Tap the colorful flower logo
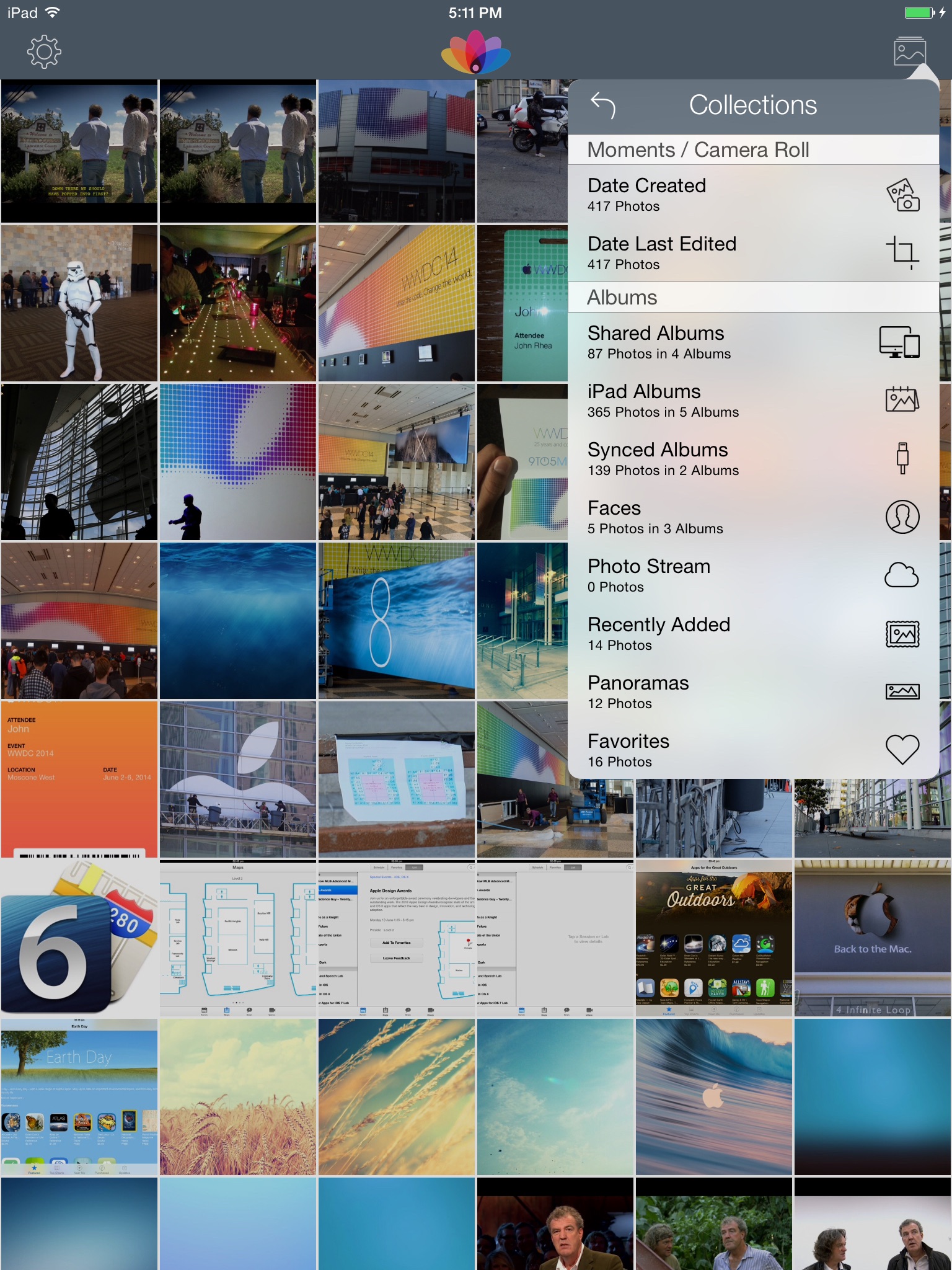The height and width of the screenshot is (1270, 952). 475,52
